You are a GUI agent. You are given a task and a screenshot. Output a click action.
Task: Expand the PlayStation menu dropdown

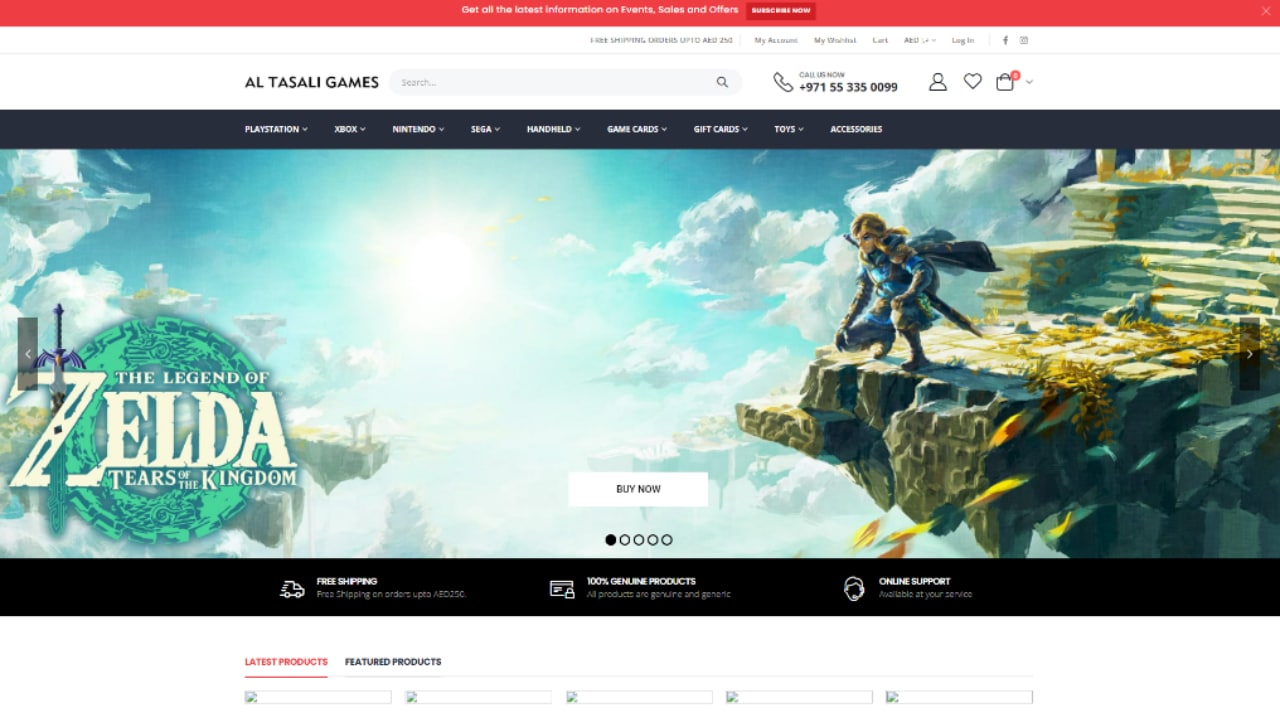[x=276, y=129]
